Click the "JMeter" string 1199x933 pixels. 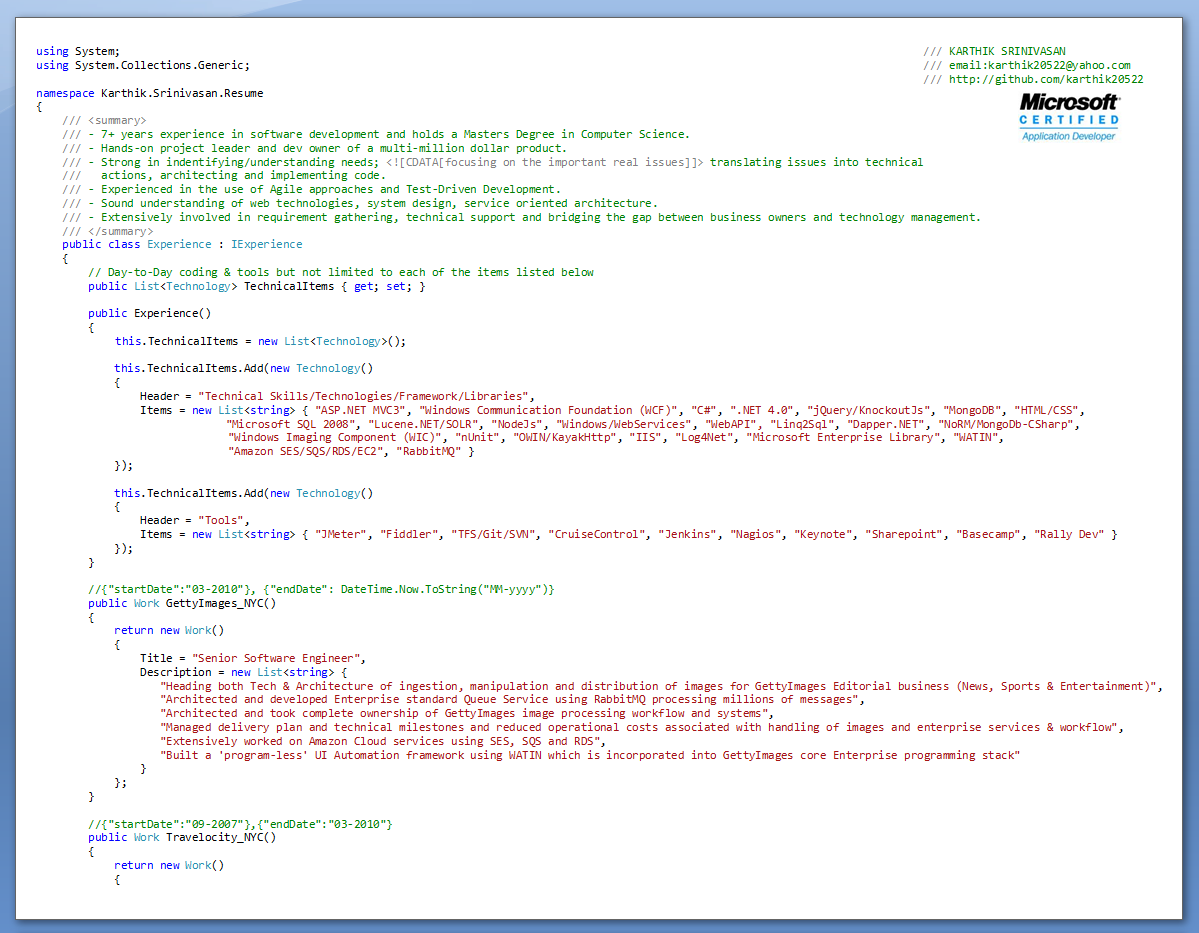[340, 534]
